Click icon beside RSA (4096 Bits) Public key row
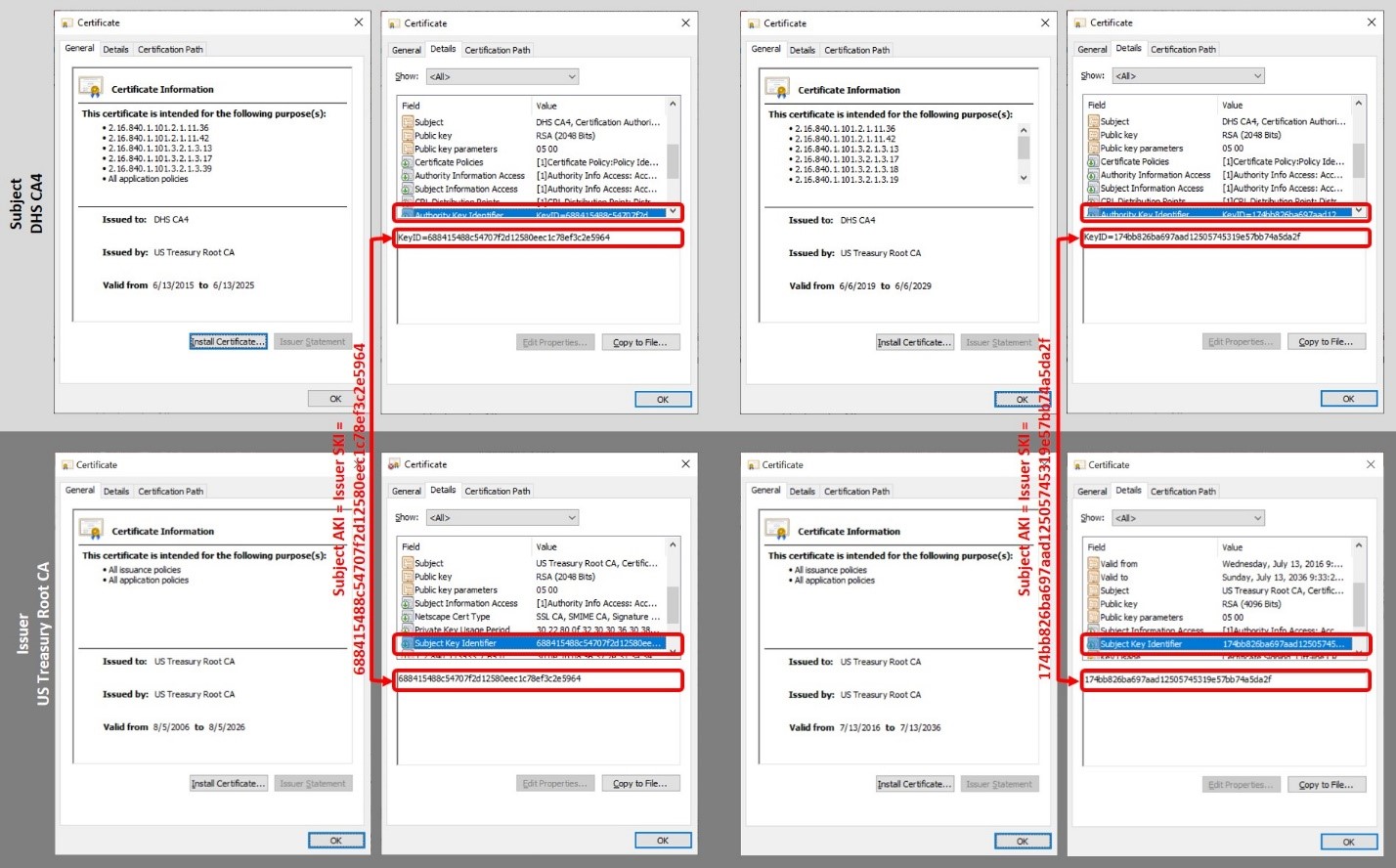1396x868 pixels. 1094,604
